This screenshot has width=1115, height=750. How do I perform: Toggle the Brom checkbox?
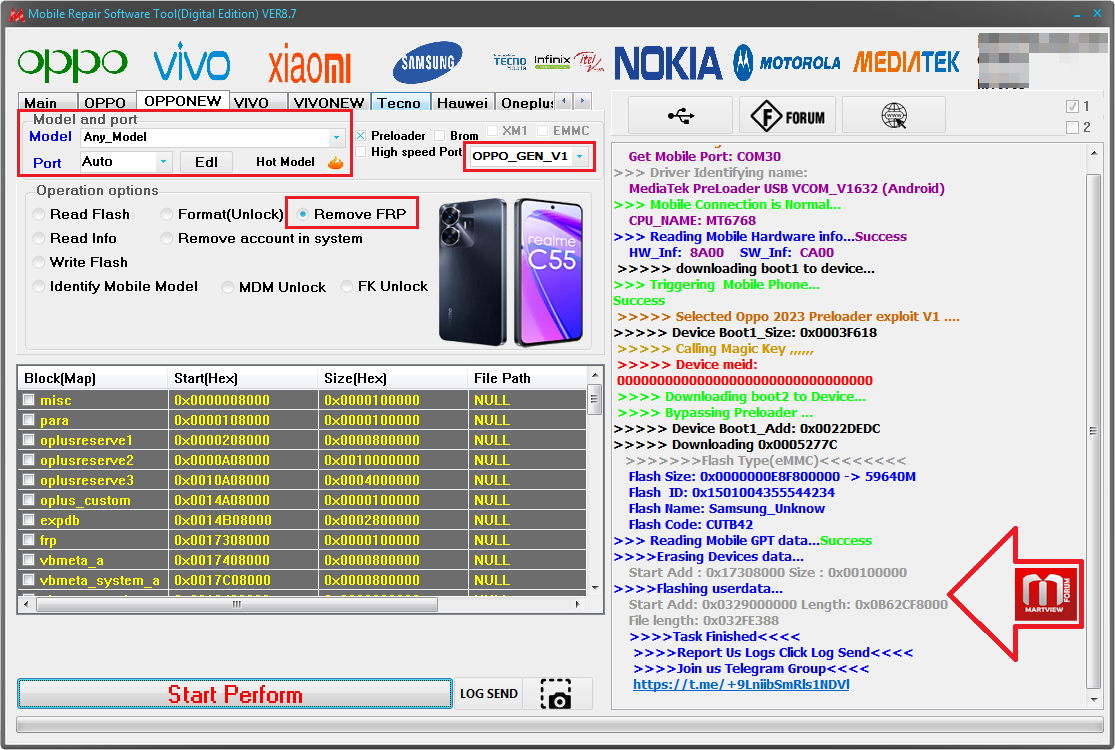tap(439, 136)
